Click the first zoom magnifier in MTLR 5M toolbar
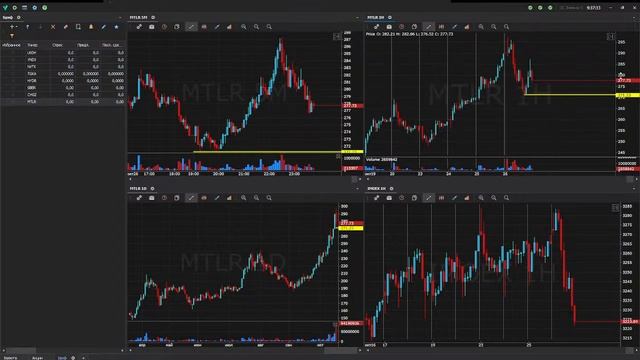 (x=244, y=27)
